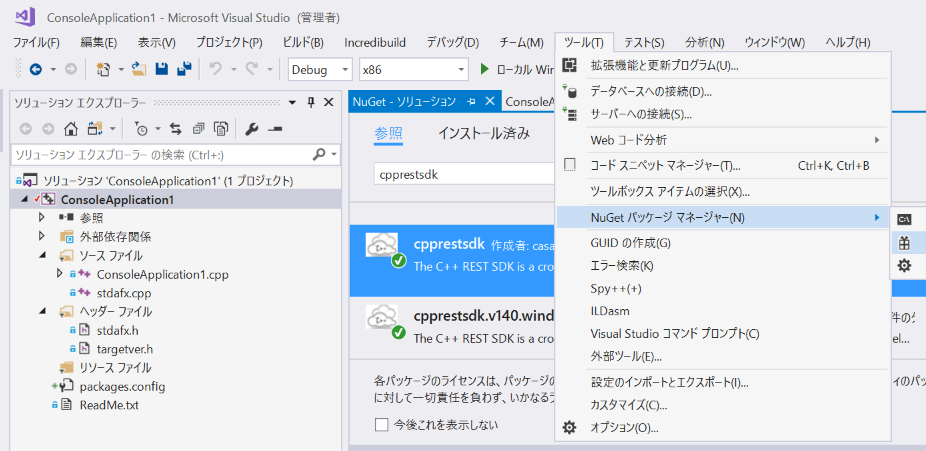Click Sync with Active Document icon

tap(175, 128)
